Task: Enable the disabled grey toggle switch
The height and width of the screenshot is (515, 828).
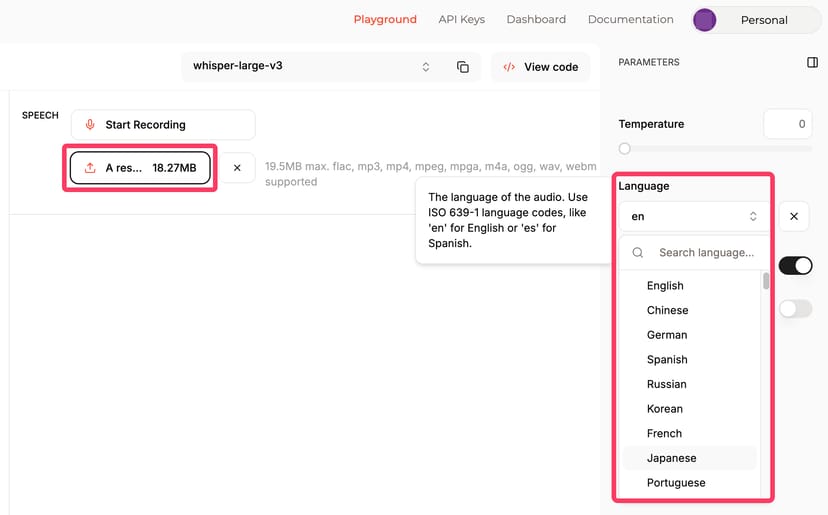Action: tap(795, 309)
